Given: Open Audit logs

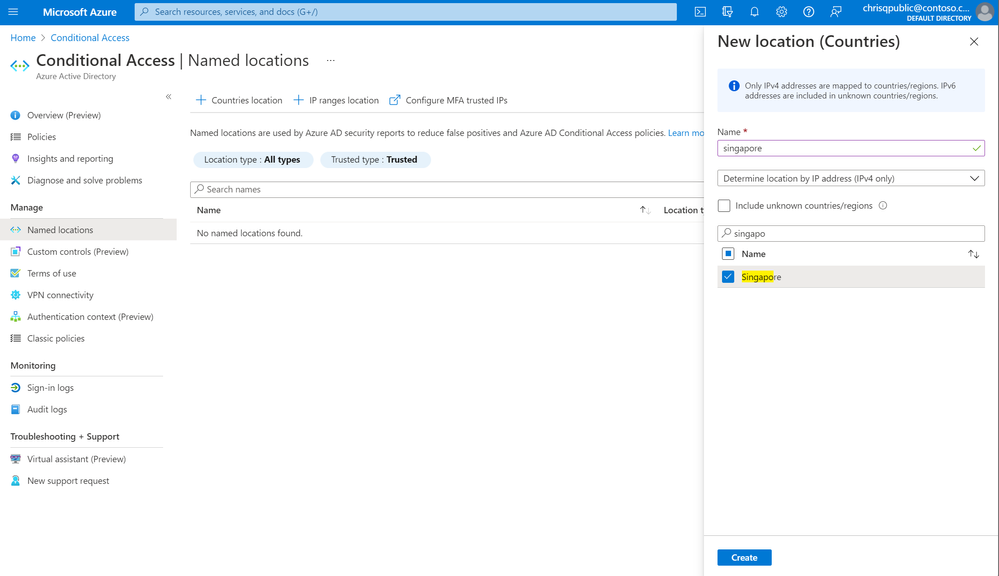Looking at the screenshot, I should tap(47, 409).
